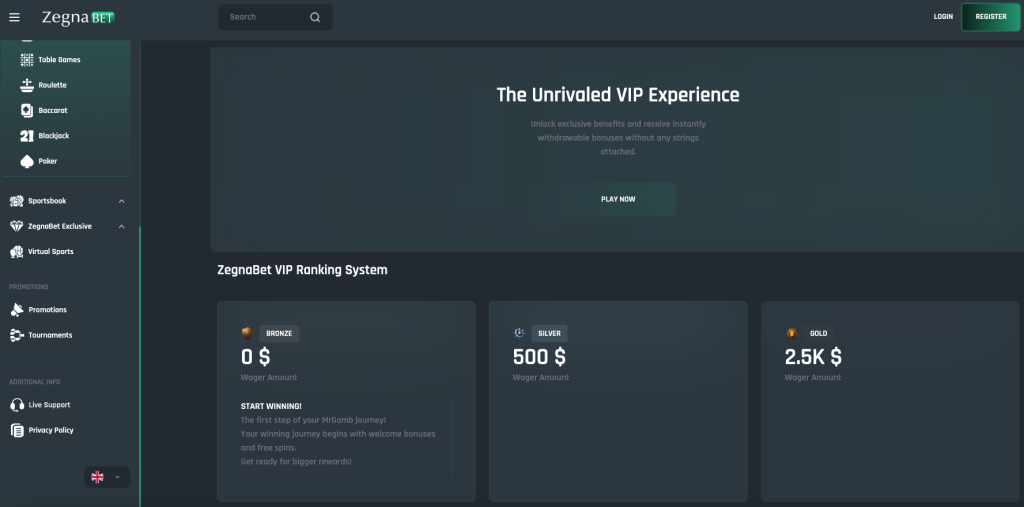Collapse the Sportsbook section chevron
1024x507 pixels.
(x=121, y=201)
